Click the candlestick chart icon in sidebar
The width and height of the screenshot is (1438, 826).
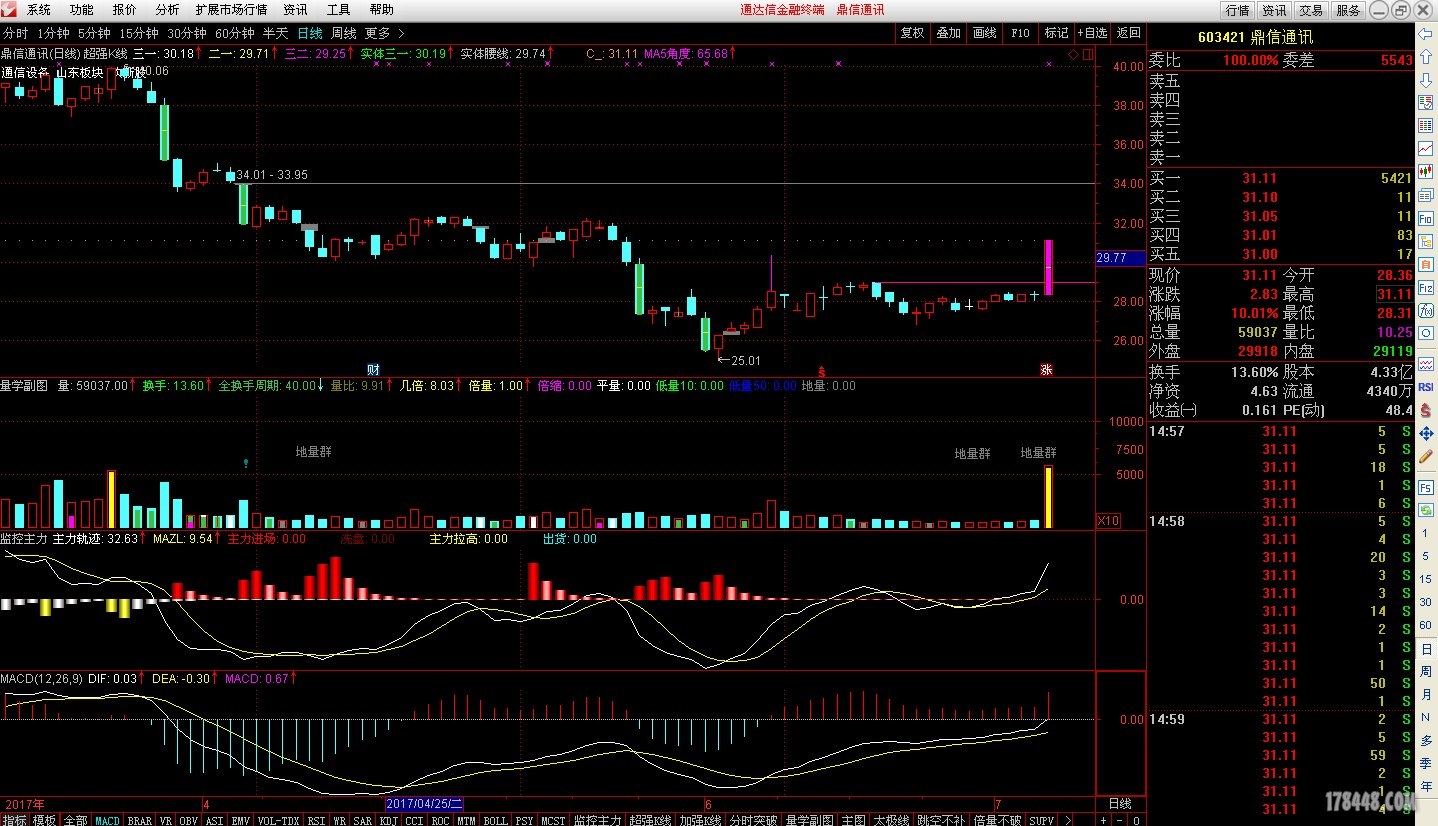click(1426, 172)
